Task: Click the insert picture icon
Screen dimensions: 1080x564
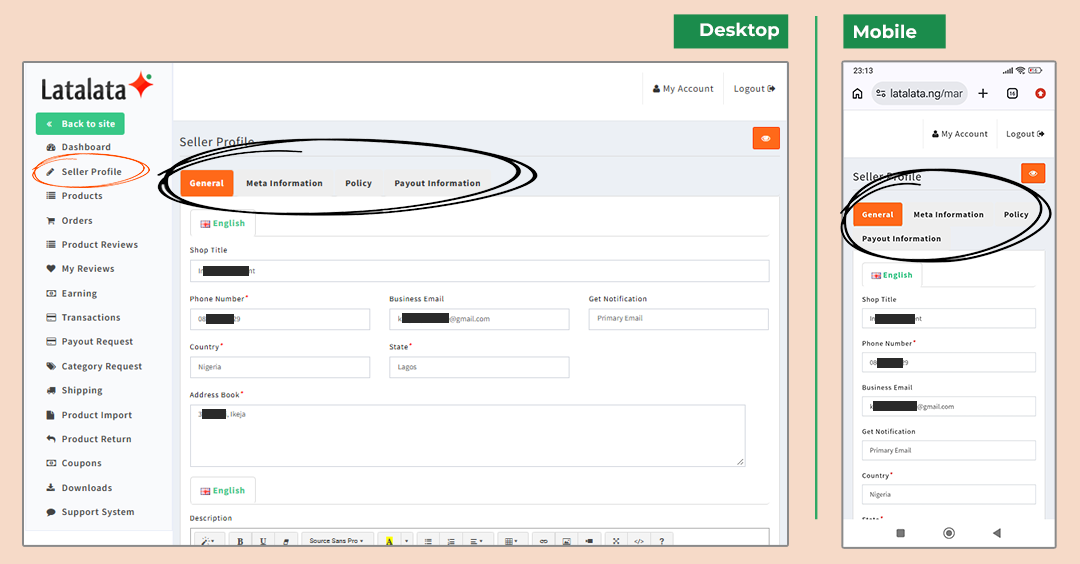Action: click(566, 541)
